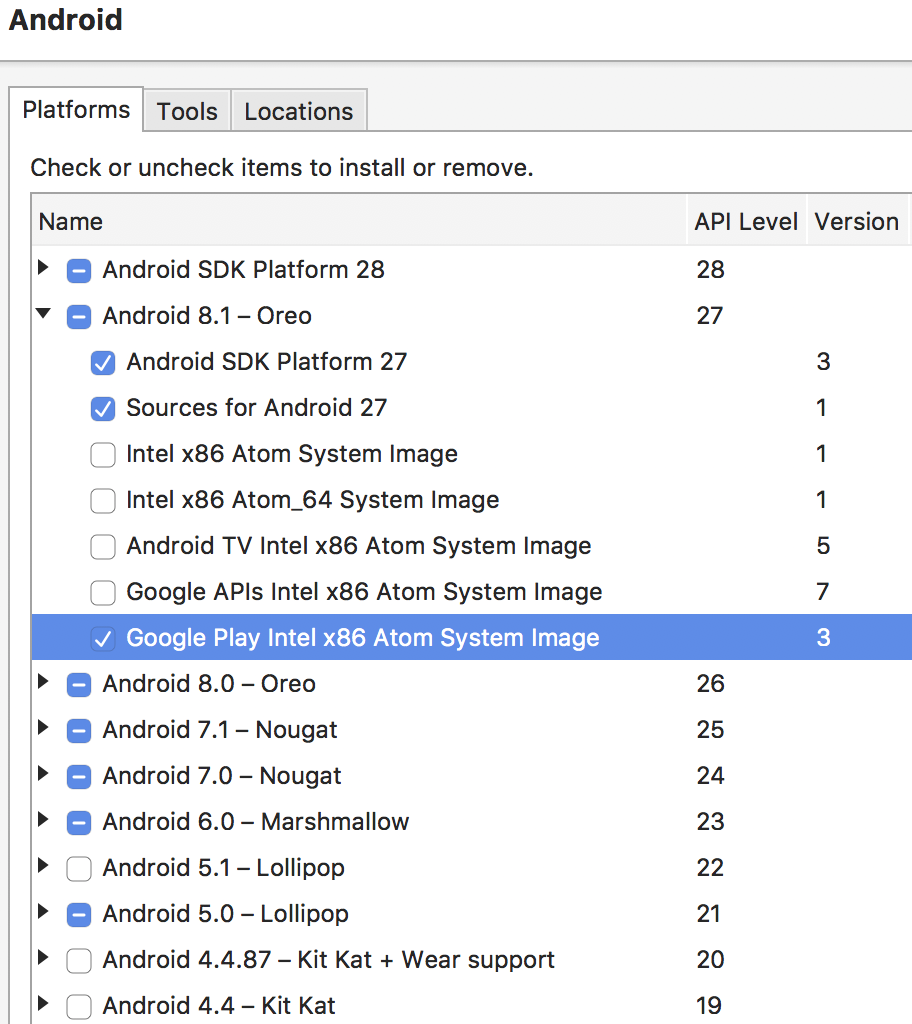Click API level 26 cell
The height and width of the screenshot is (1024, 912).
click(711, 684)
